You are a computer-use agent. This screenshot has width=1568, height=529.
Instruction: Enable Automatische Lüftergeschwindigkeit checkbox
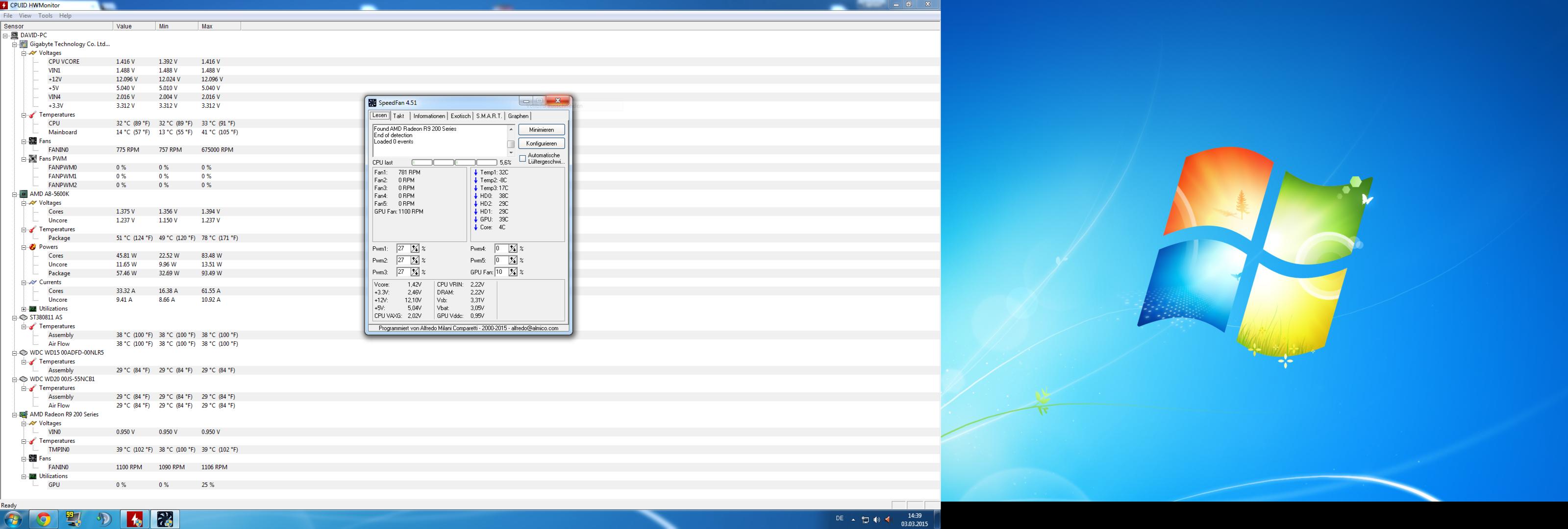pos(523,159)
